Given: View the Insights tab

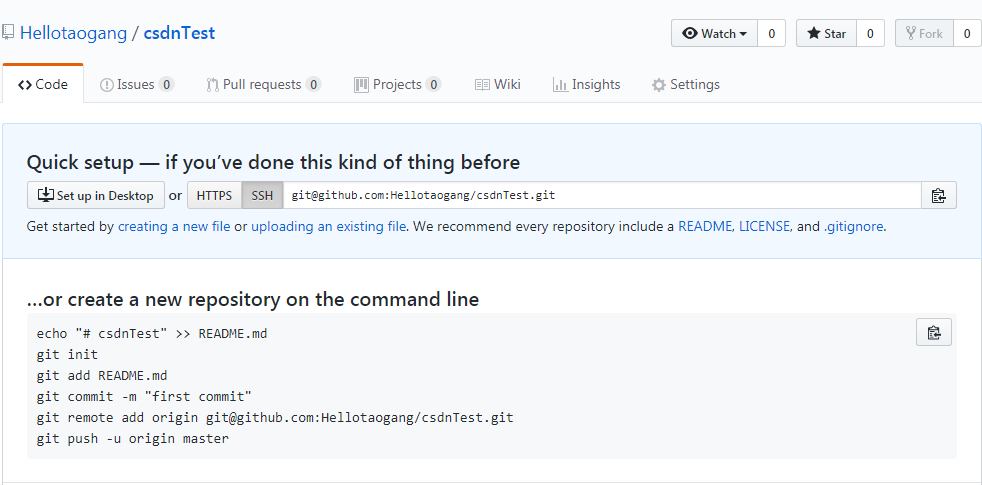Looking at the screenshot, I should pyautogui.click(x=586, y=84).
